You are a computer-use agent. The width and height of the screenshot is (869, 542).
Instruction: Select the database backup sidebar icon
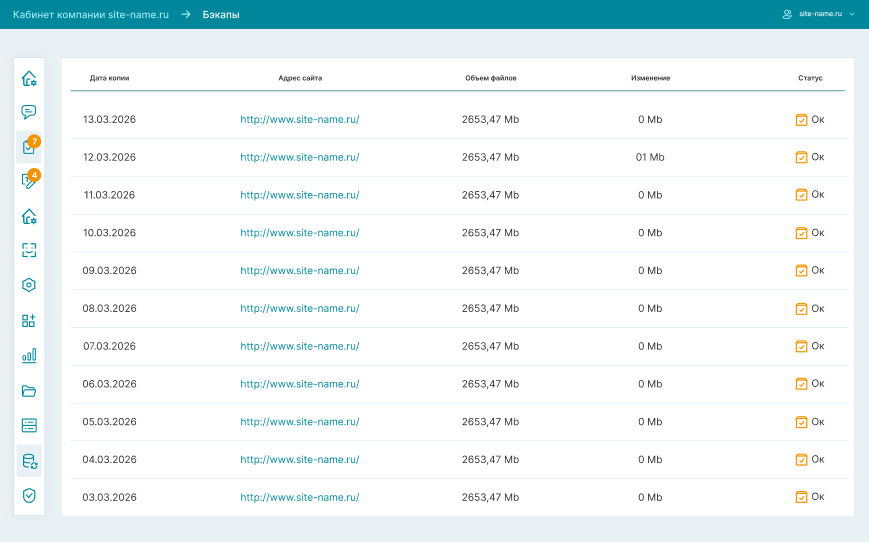pos(29,461)
